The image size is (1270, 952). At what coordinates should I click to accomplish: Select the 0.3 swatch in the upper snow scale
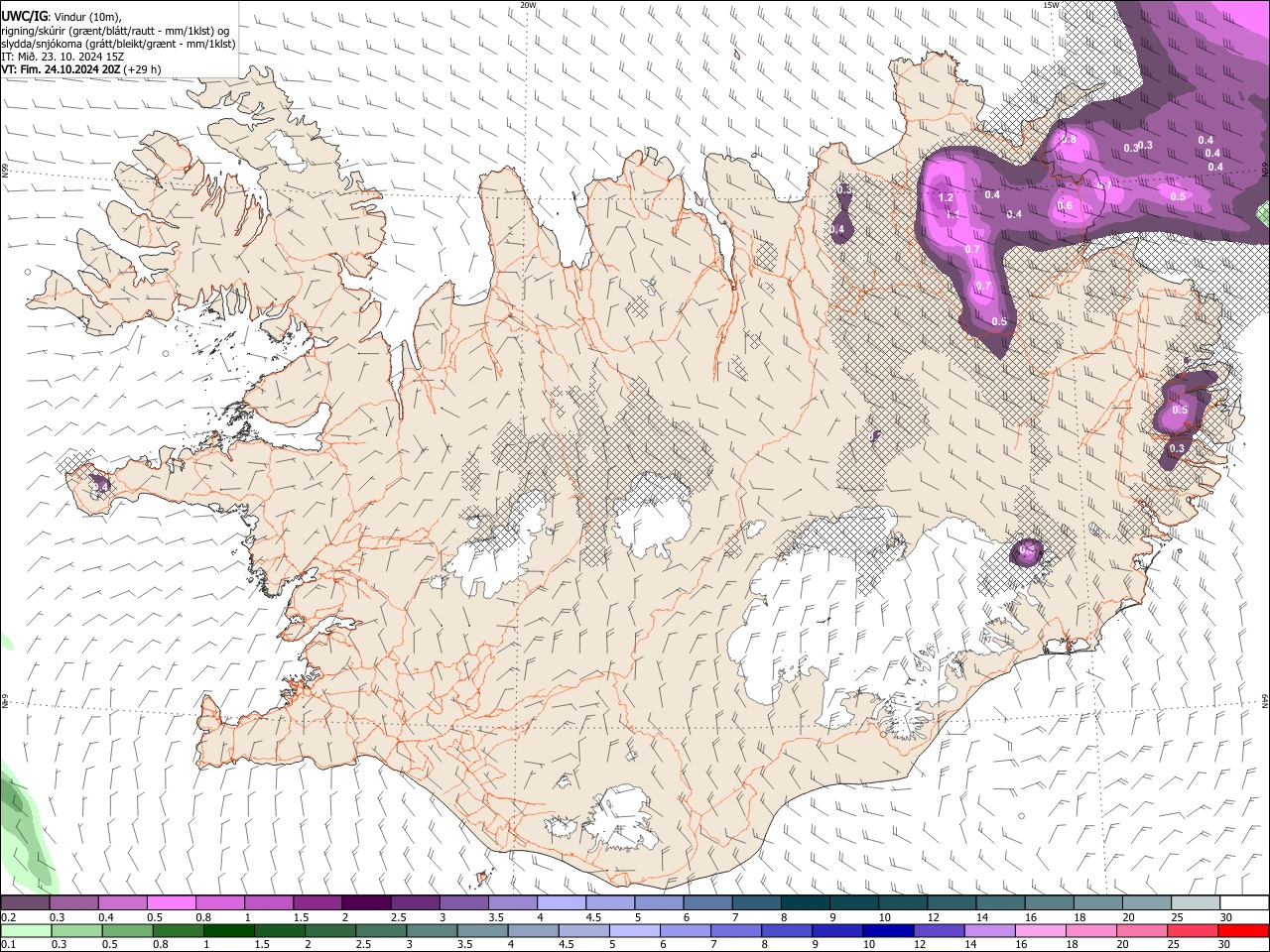point(73,902)
